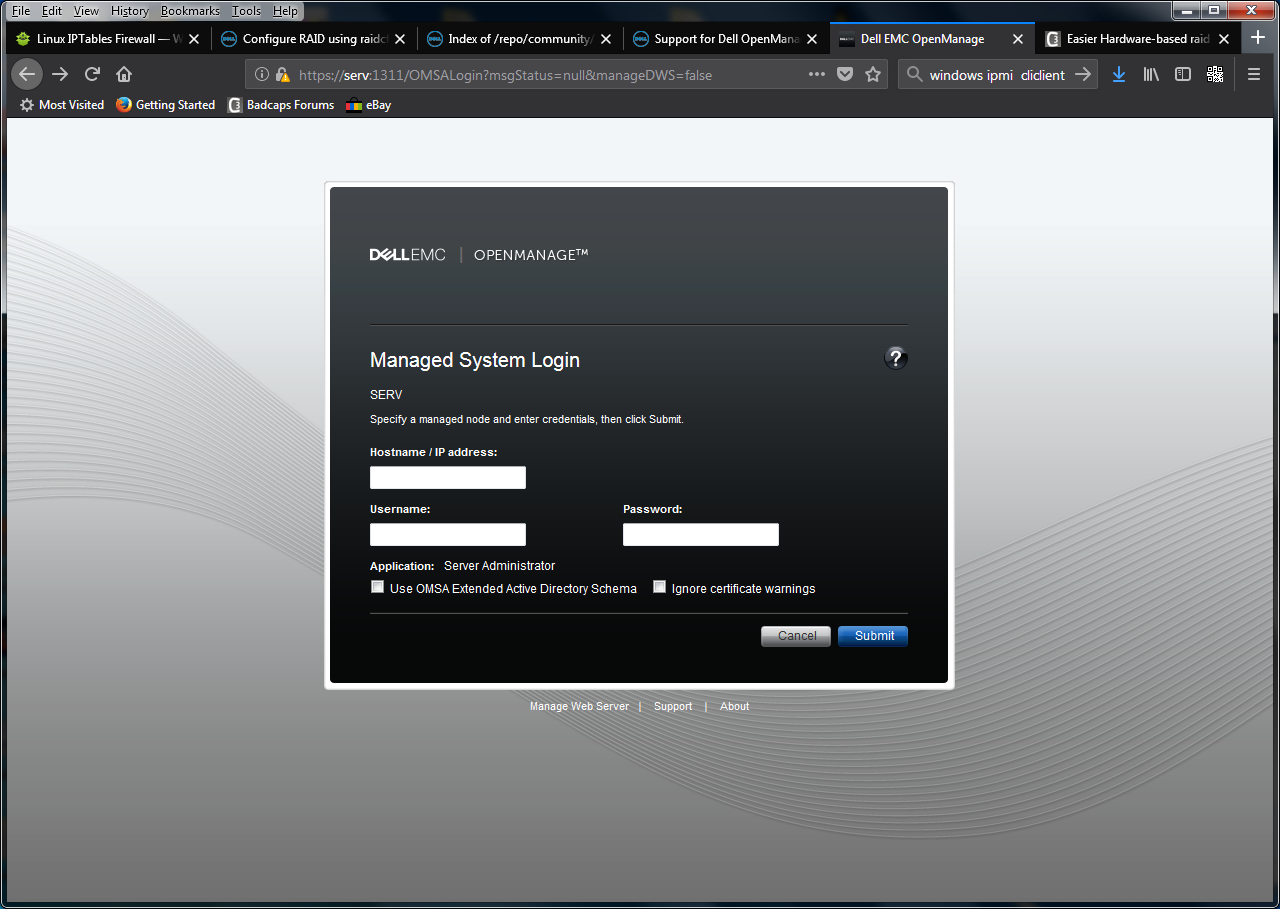Click the Submit button
Image resolution: width=1280 pixels, height=909 pixels.
[873, 636]
